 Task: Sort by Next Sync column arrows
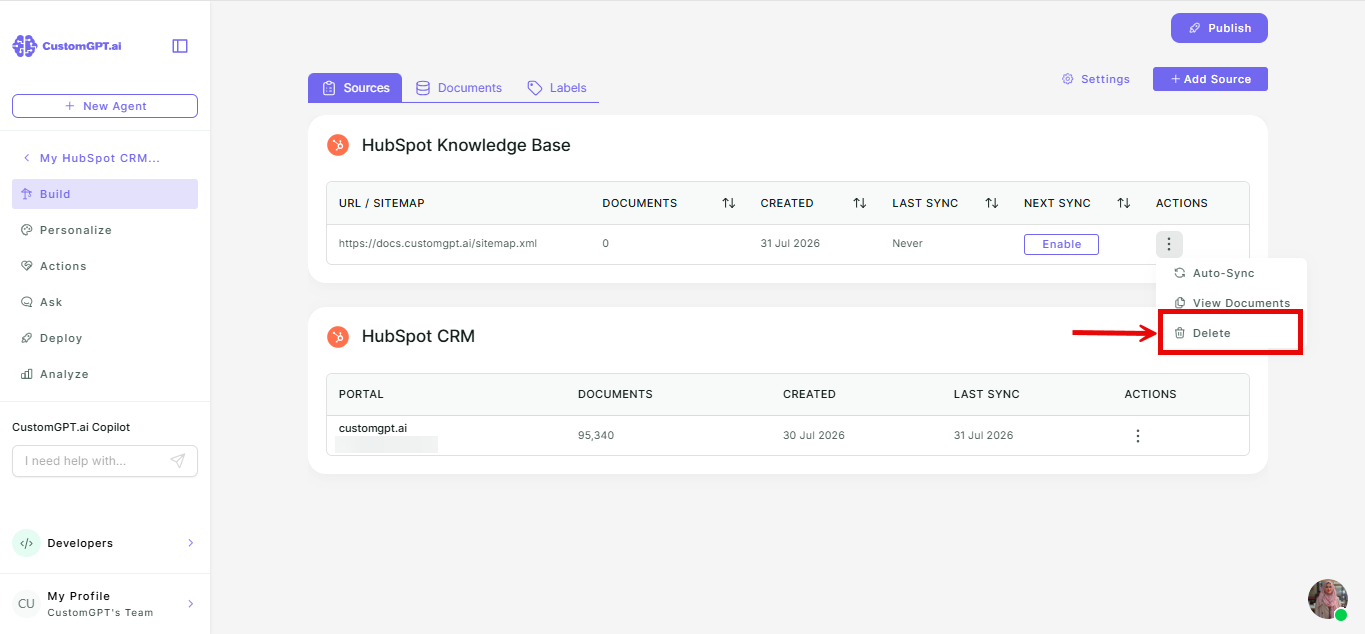1123,203
